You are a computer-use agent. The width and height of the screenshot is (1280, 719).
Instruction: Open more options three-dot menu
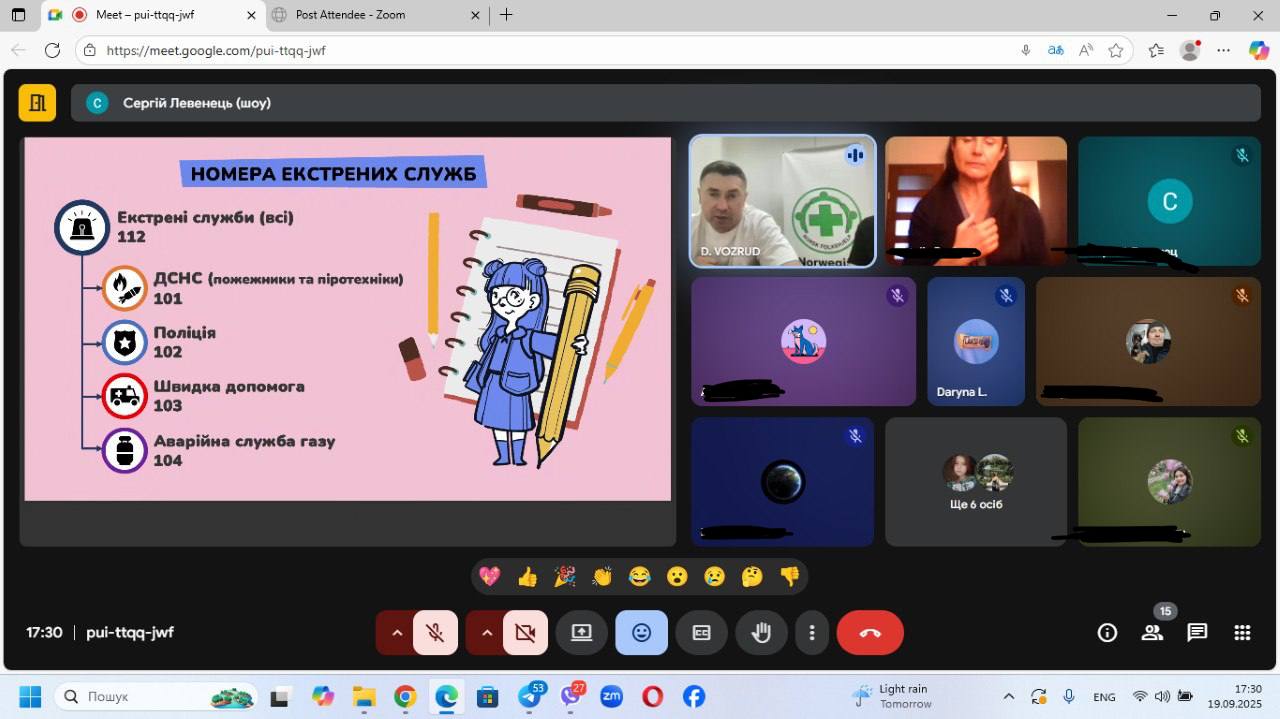812,633
